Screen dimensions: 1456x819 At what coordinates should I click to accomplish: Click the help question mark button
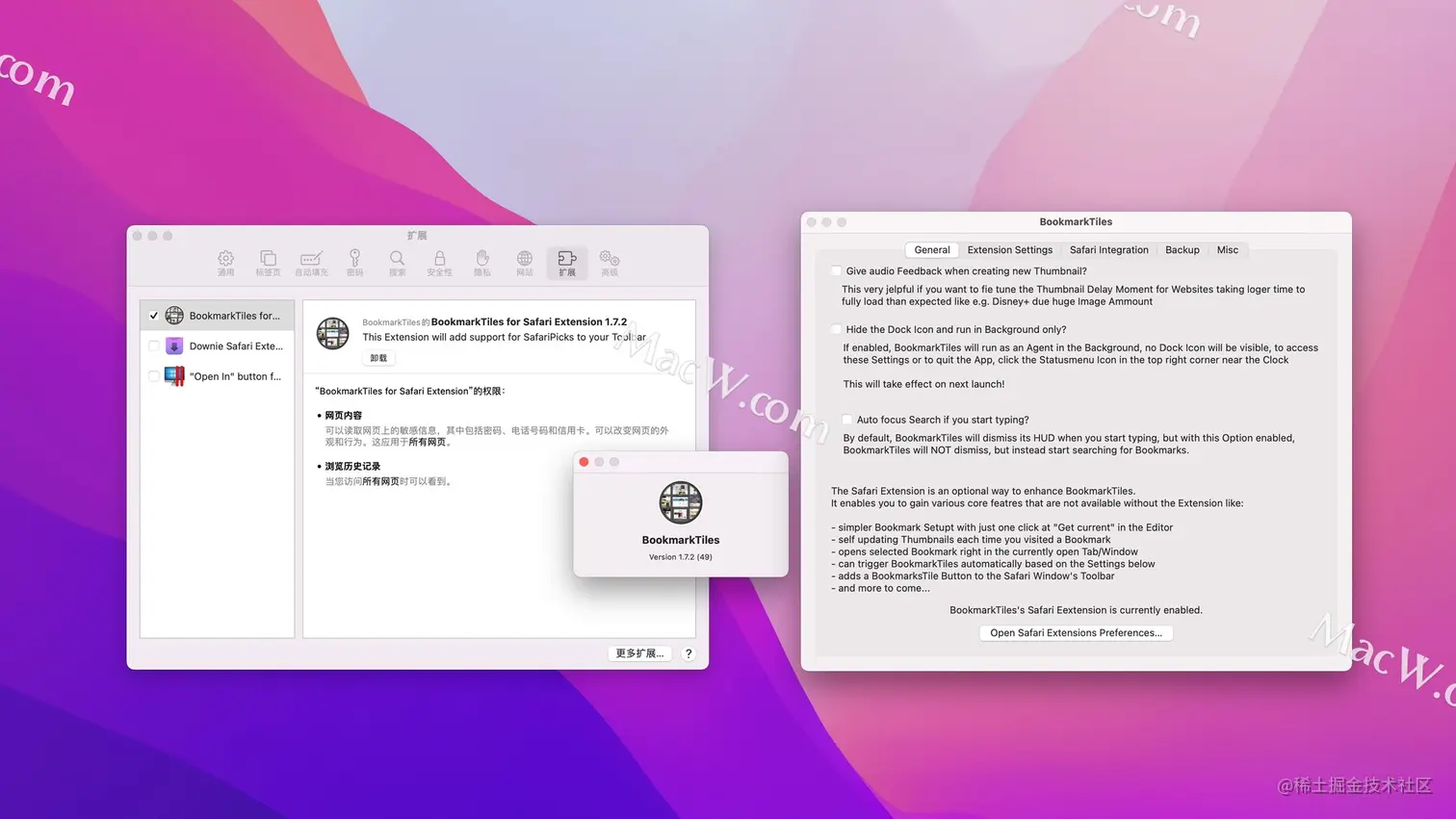689,653
